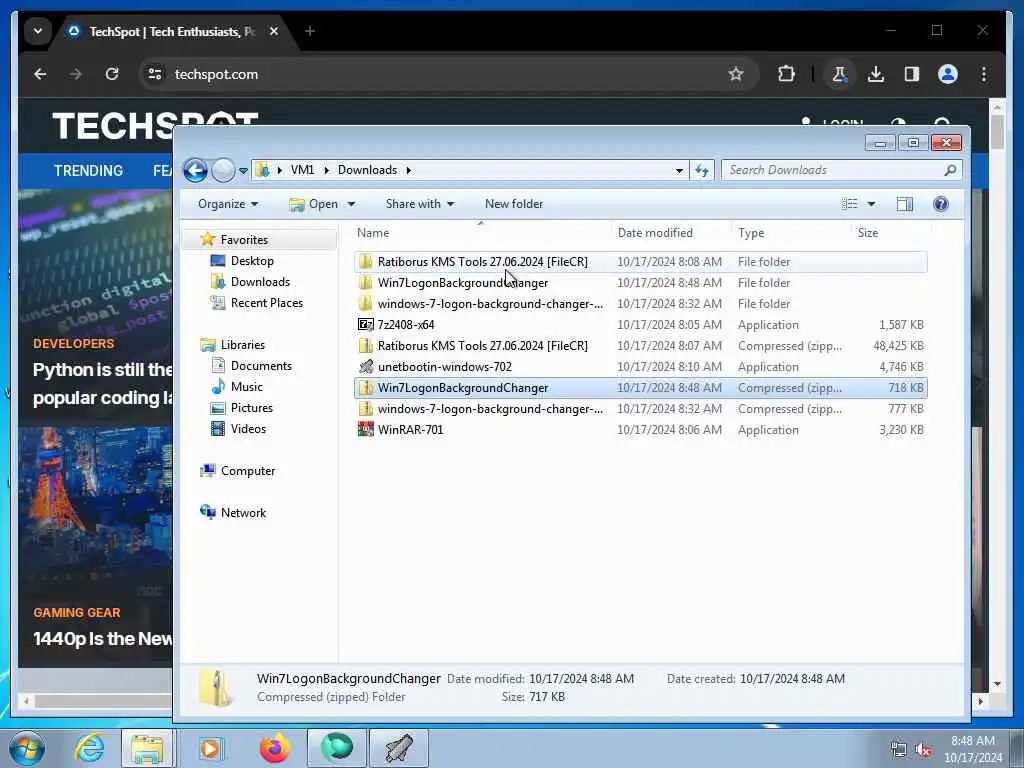This screenshot has width=1024, height=768.
Task: Sort files by Type column
Action: coord(792,232)
